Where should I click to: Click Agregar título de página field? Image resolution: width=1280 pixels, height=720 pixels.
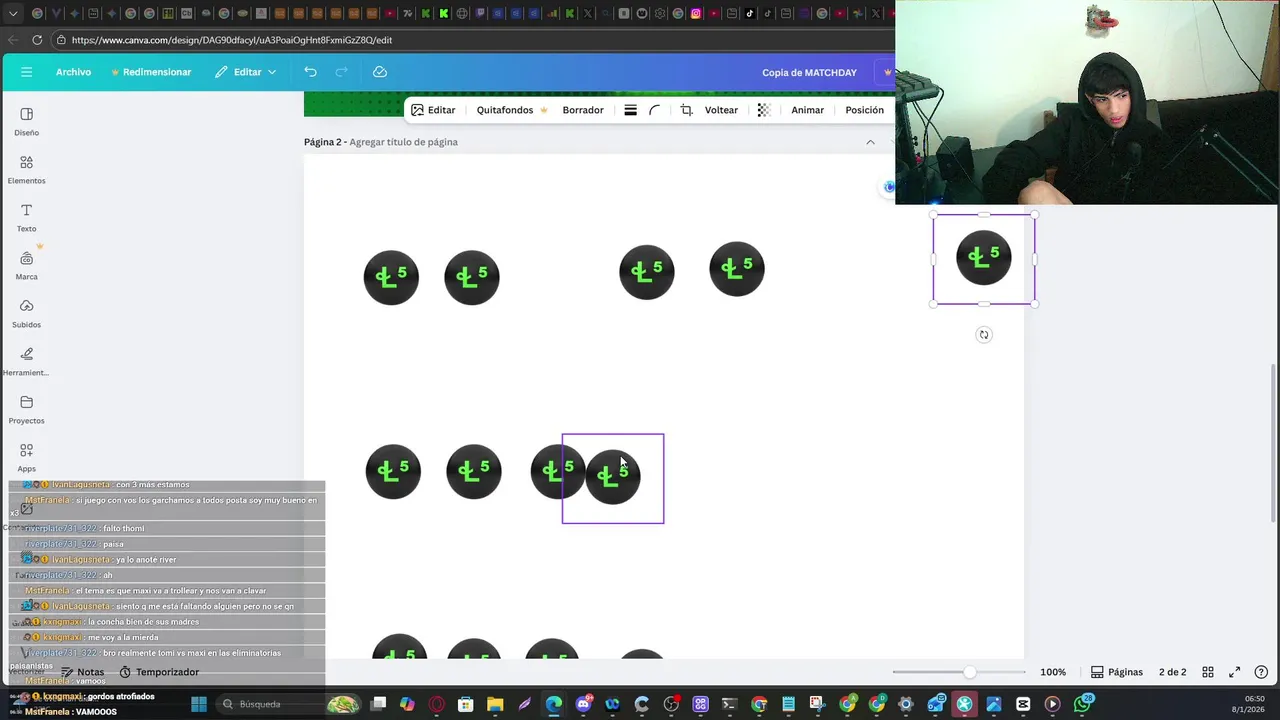[x=403, y=142]
